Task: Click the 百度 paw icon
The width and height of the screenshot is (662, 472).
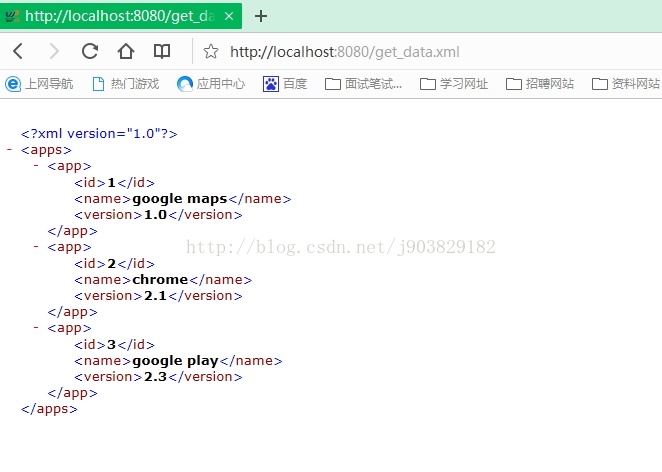Action: click(x=271, y=84)
